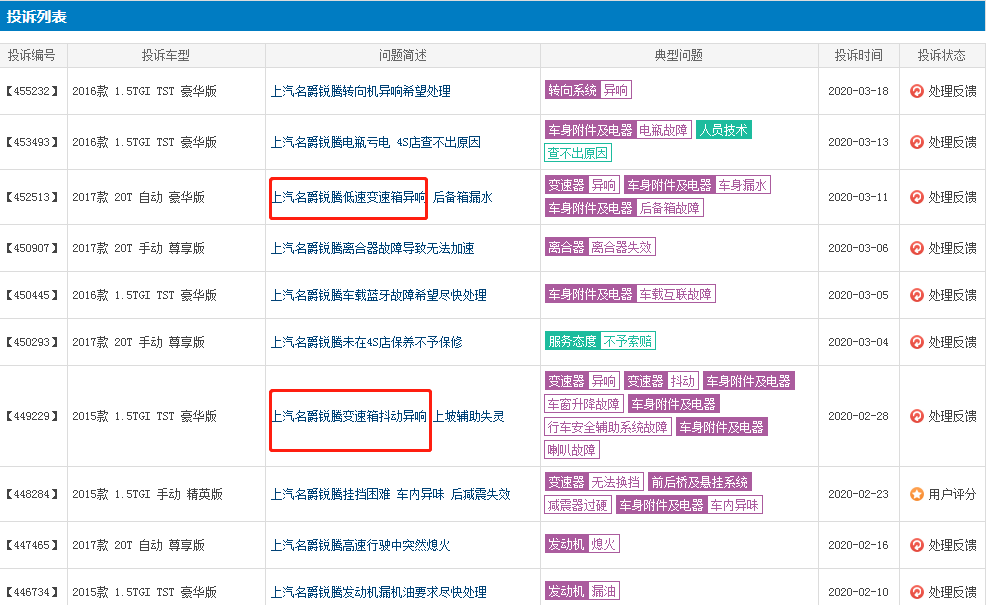Image resolution: width=987 pixels, height=605 pixels.
Task: Open the 未在4S店保养不予保修 complaint link
Action: [366, 342]
